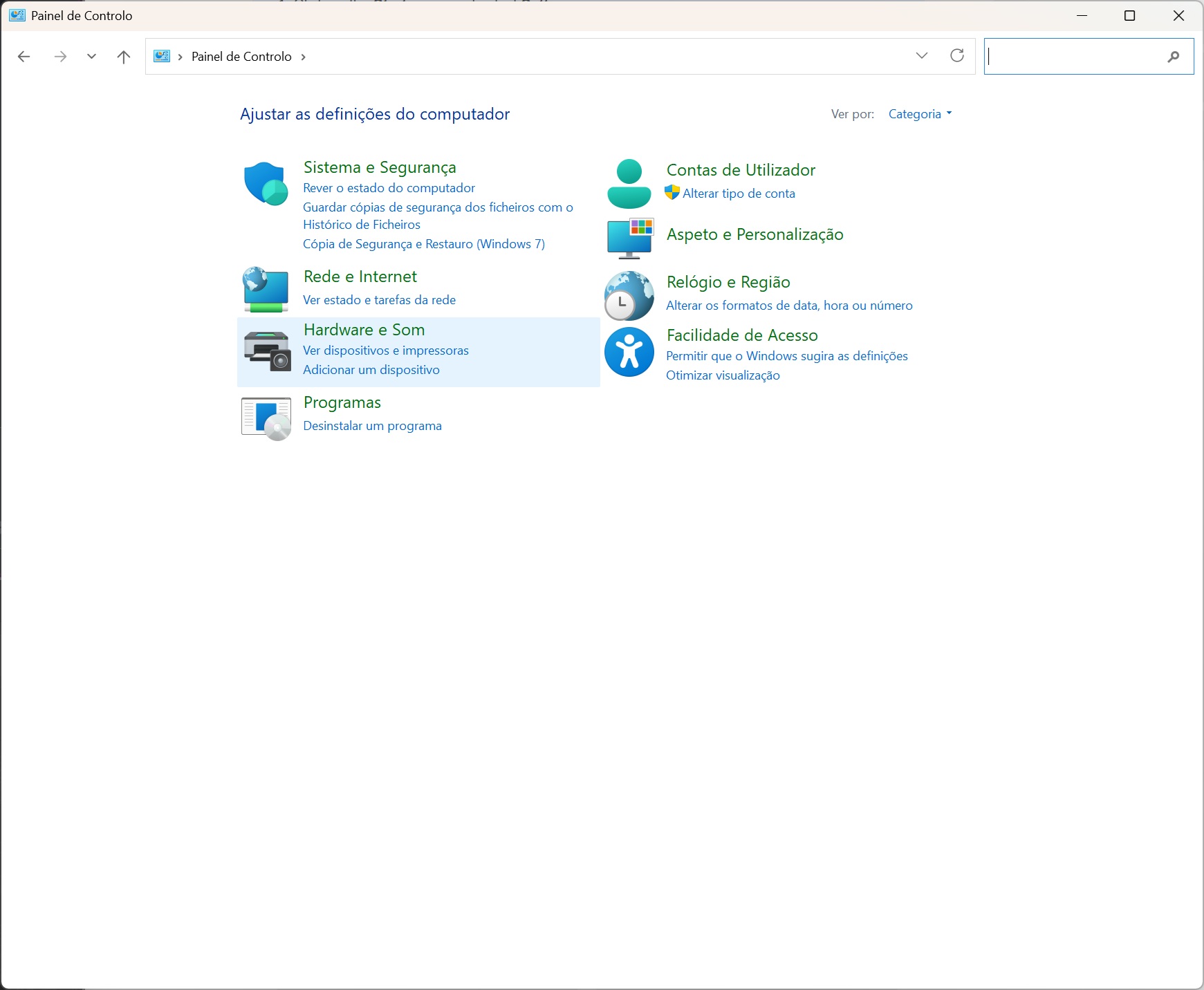The height and width of the screenshot is (990, 1204).
Task: Click the Control Panel search box
Action: point(1075,57)
